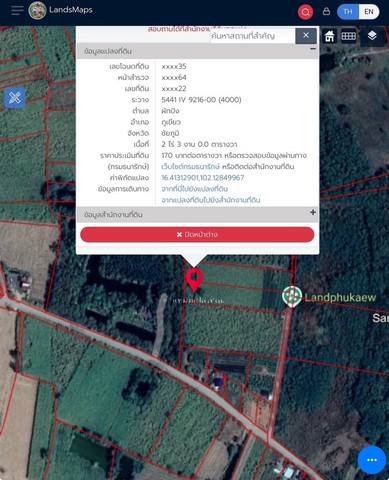The image size is (389, 480).
Task: Click the survey page value xxxx64
Action: pos(174,77)
